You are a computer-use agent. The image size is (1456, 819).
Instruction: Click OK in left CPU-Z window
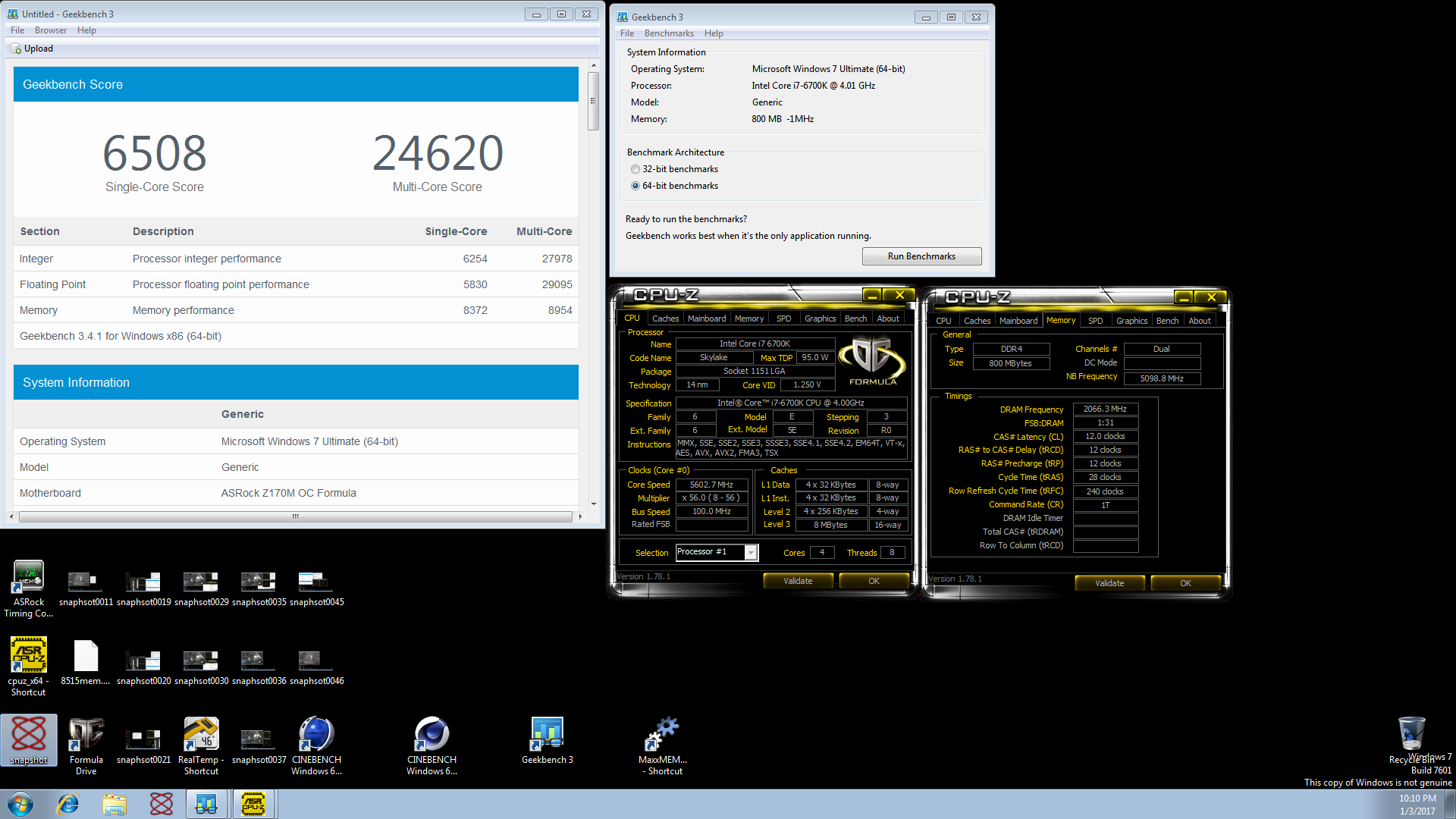click(x=874, y=581)
